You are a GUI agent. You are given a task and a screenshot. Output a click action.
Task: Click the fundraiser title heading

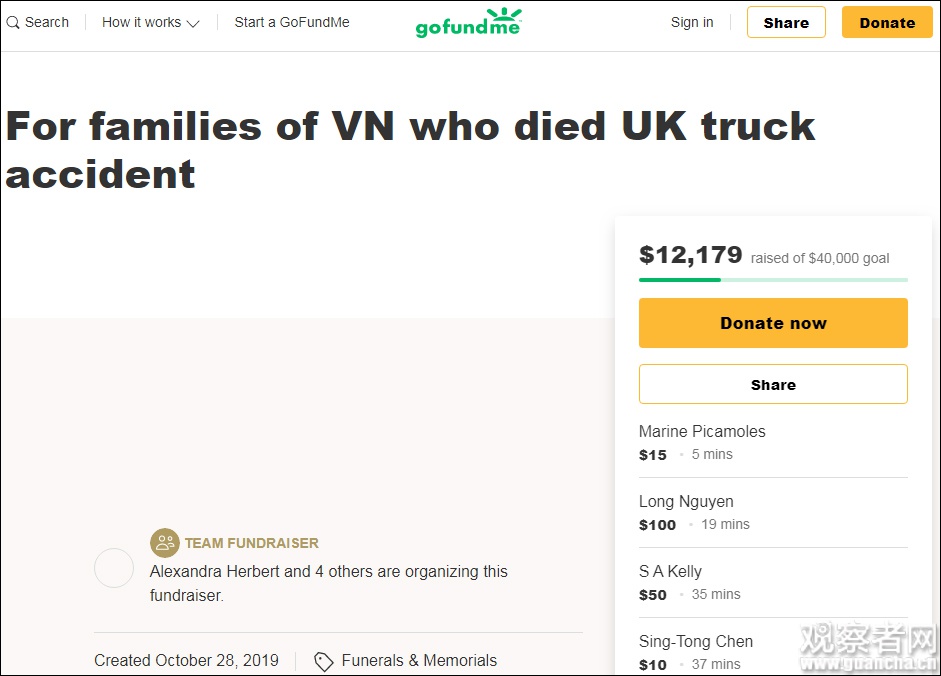pos(410,150)
